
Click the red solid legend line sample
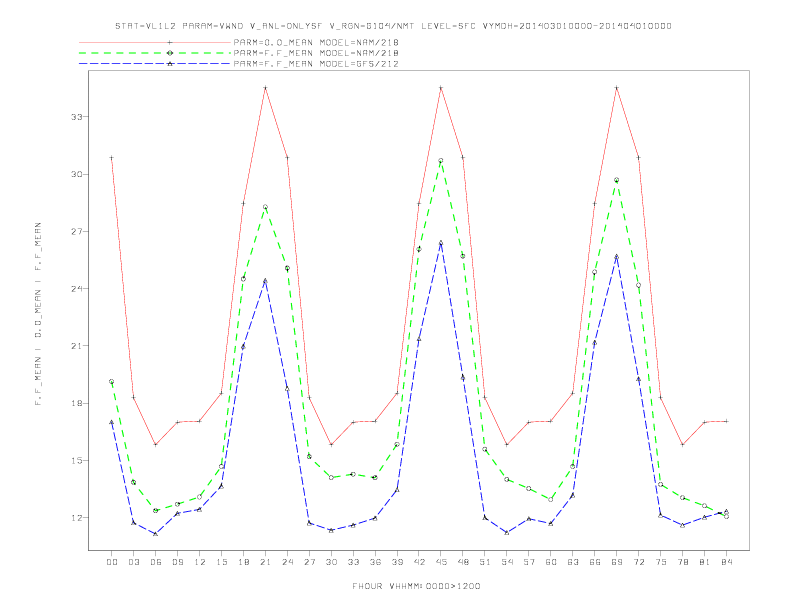(155, 42)
